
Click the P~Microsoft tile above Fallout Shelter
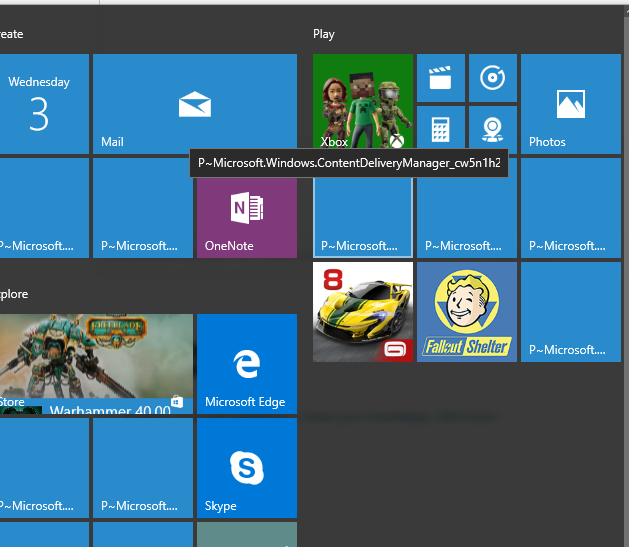coord(467,218)
